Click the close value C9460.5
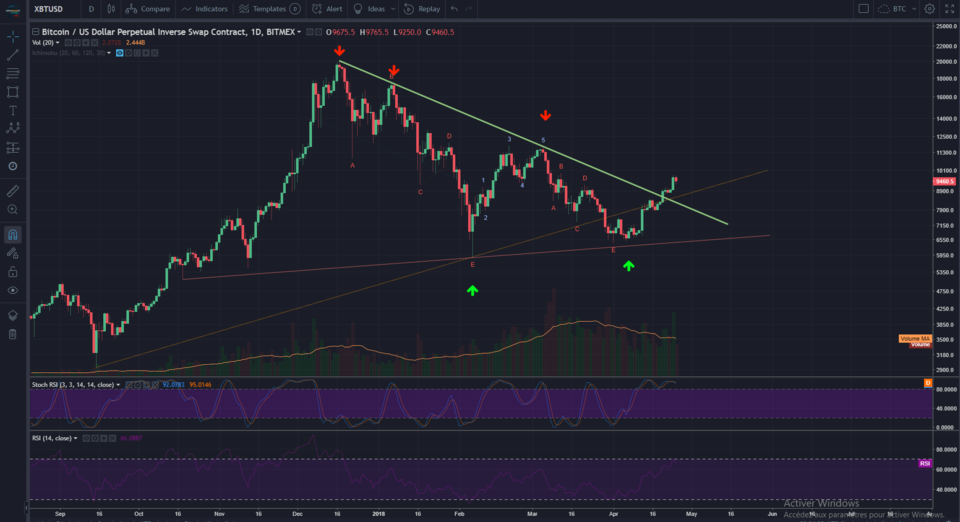Image resolution: width=960 pixels, height=522 pixels. click(x=440, y=32)
